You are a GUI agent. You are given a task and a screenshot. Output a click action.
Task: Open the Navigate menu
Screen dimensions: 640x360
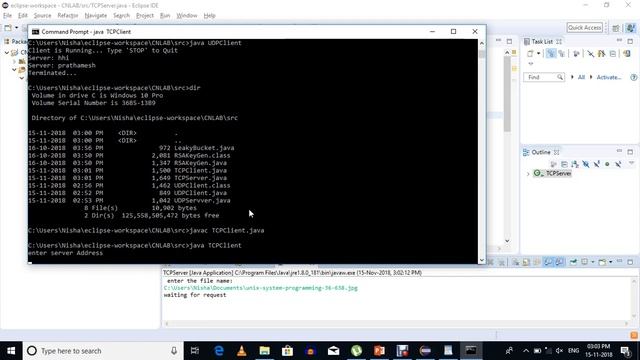tap(96, 16)
